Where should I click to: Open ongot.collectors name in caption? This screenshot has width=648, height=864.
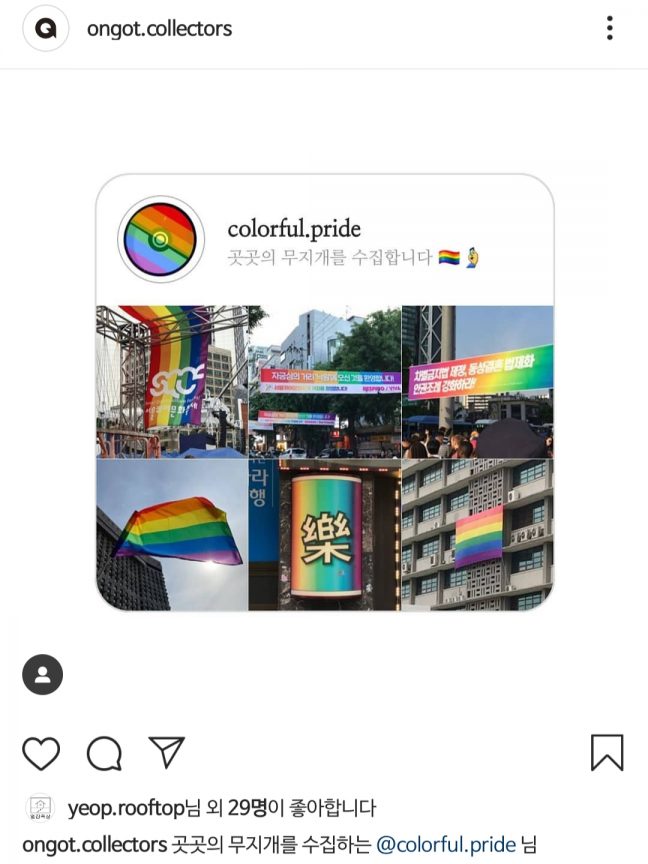pos(94,845)
